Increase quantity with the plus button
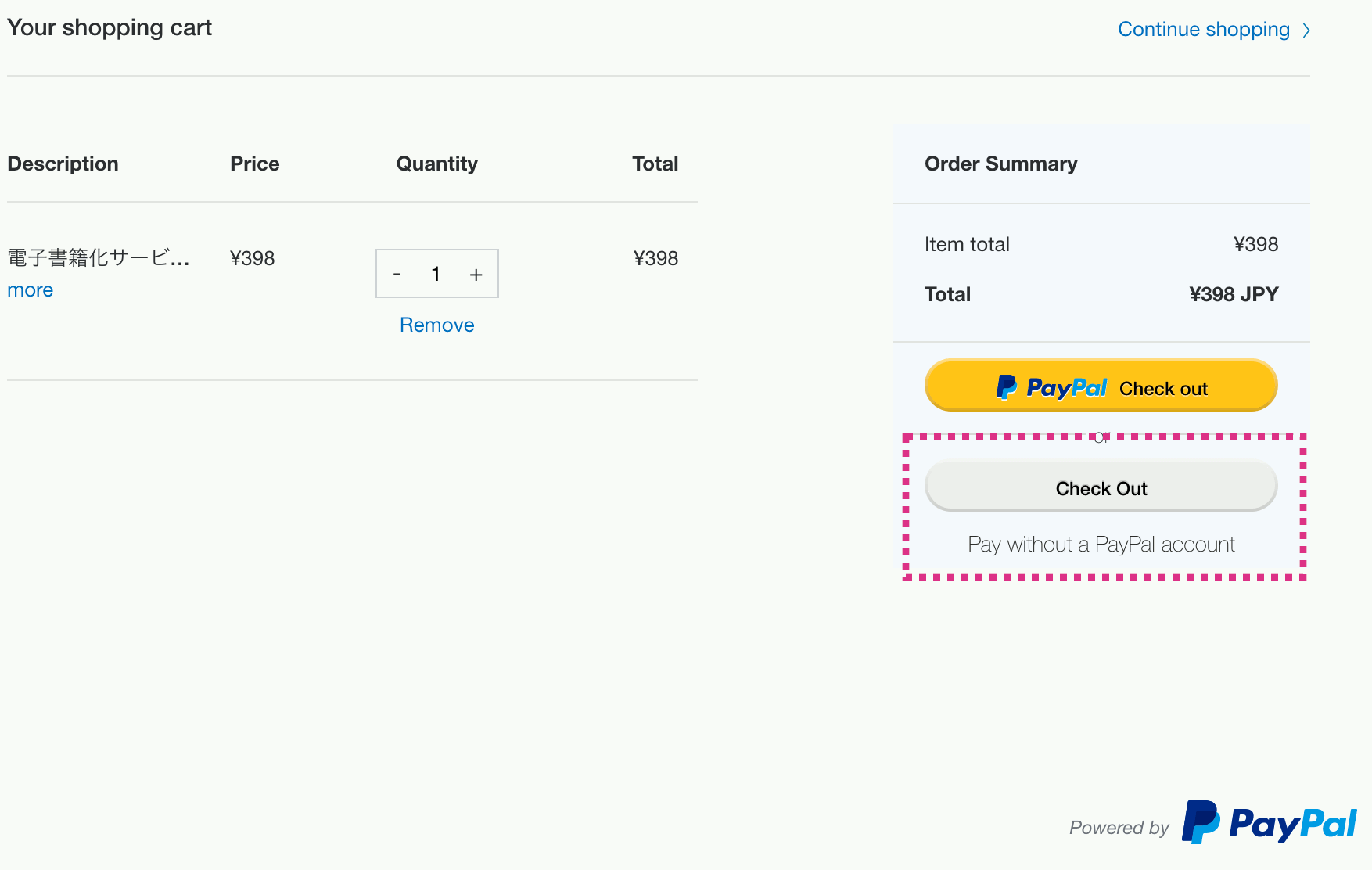Screen dimensions: 1372x870 (x=476, y=274)
